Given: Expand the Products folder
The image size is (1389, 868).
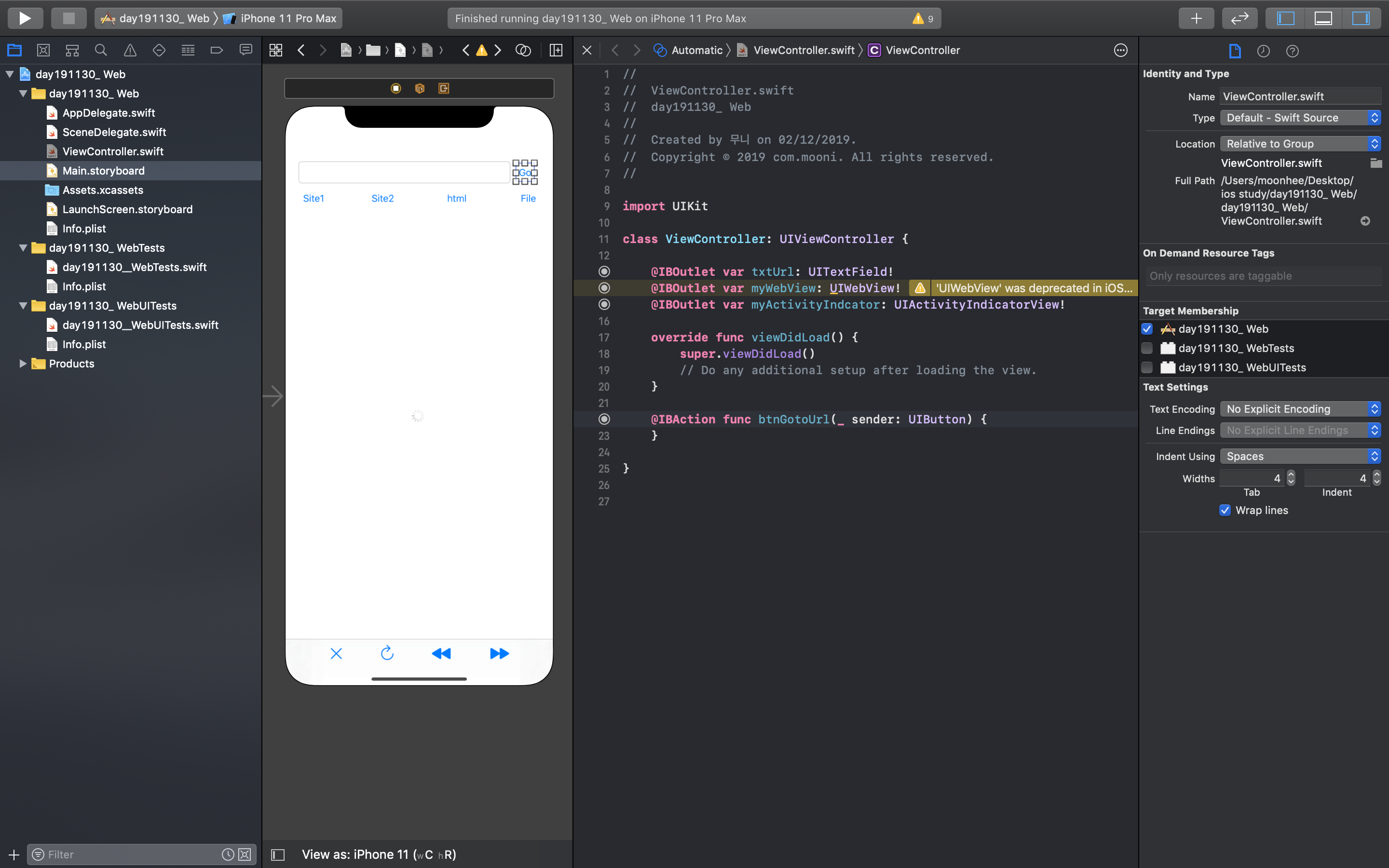Looking at the screenshot, I should 23,364.
